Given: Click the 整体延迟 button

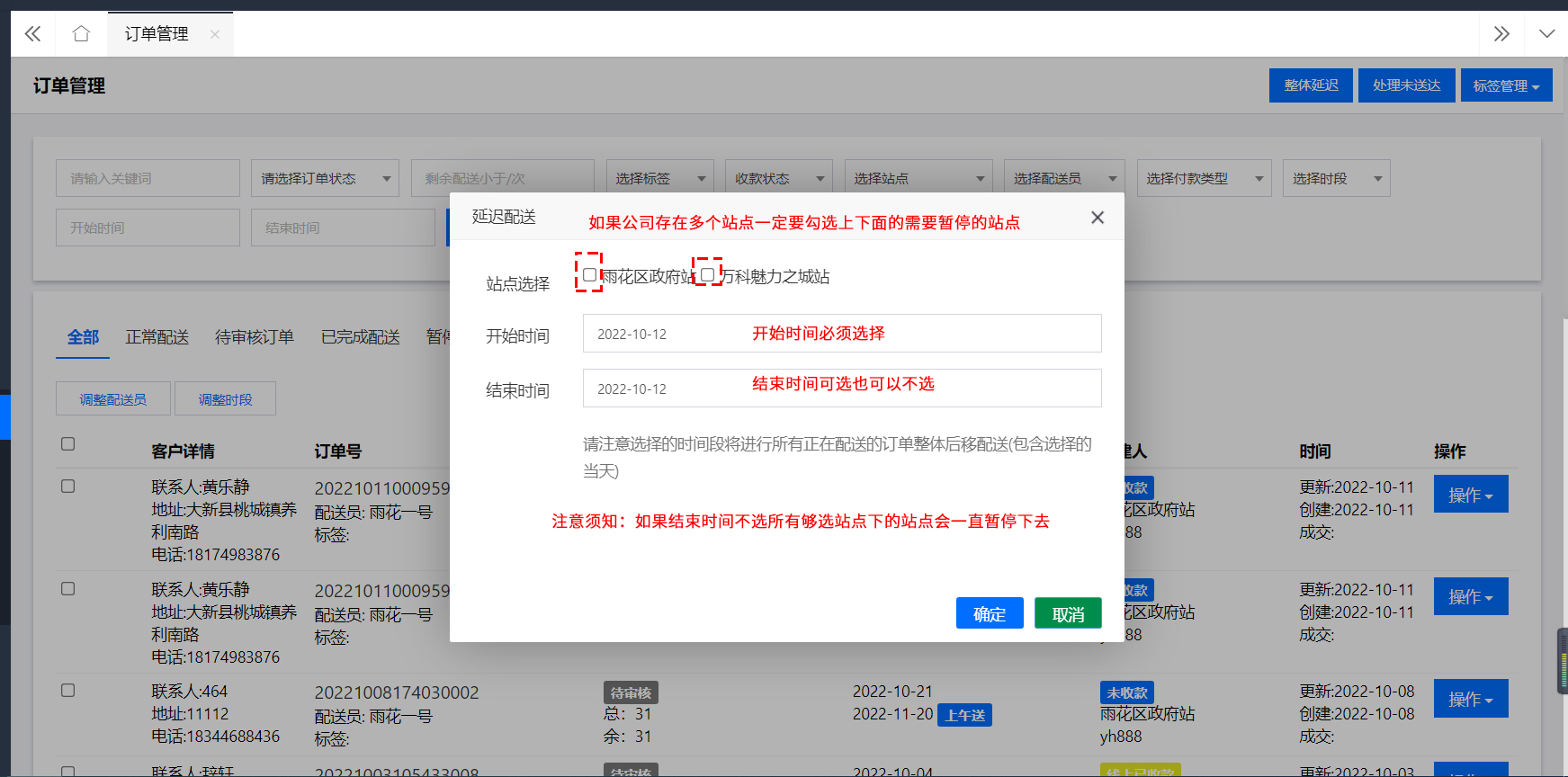Looking at the screenshot, I should [1311, 85].
